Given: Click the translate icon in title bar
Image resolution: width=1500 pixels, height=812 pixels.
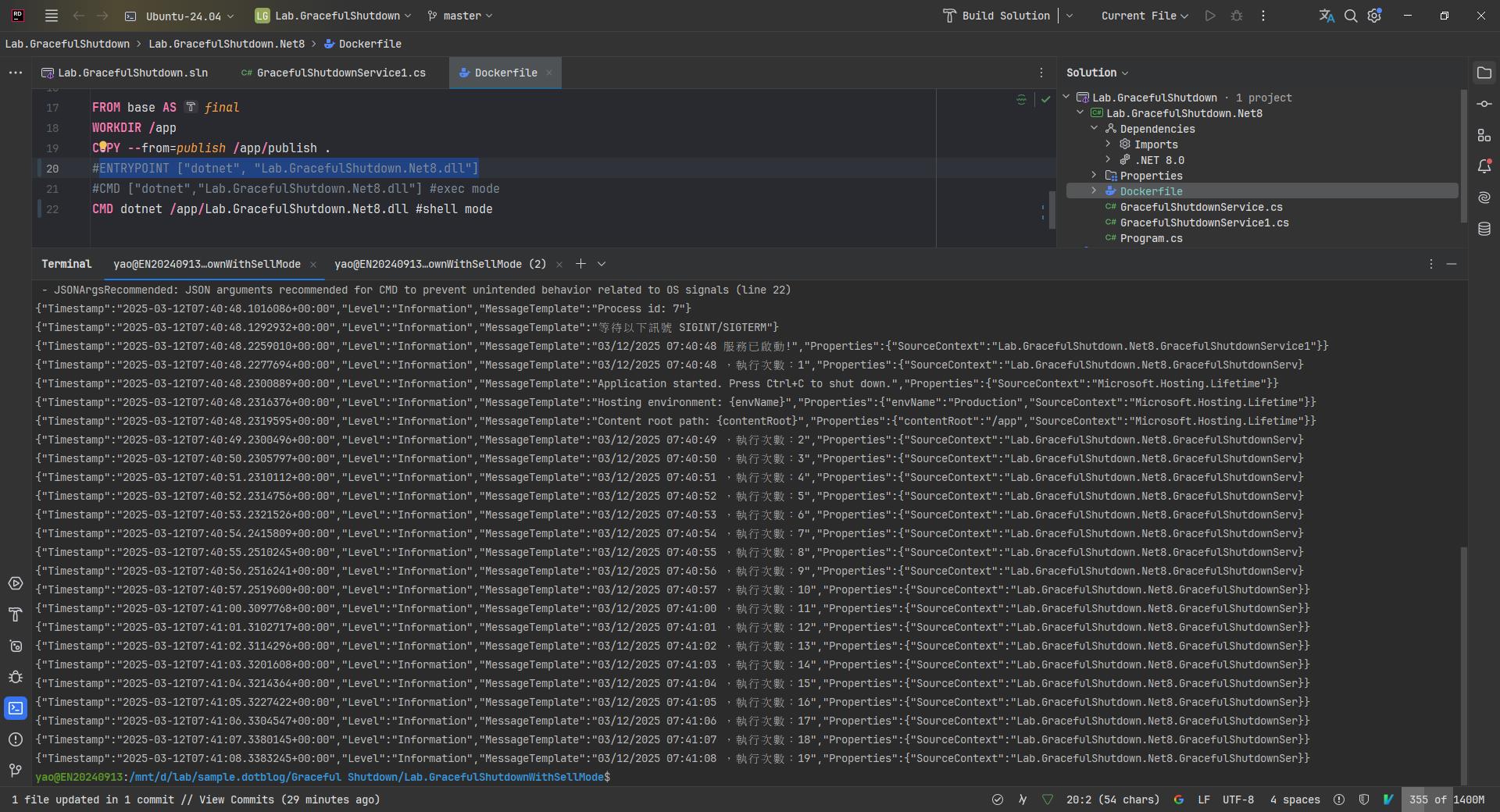Looking at the screenshot, I should (1327, 16).
